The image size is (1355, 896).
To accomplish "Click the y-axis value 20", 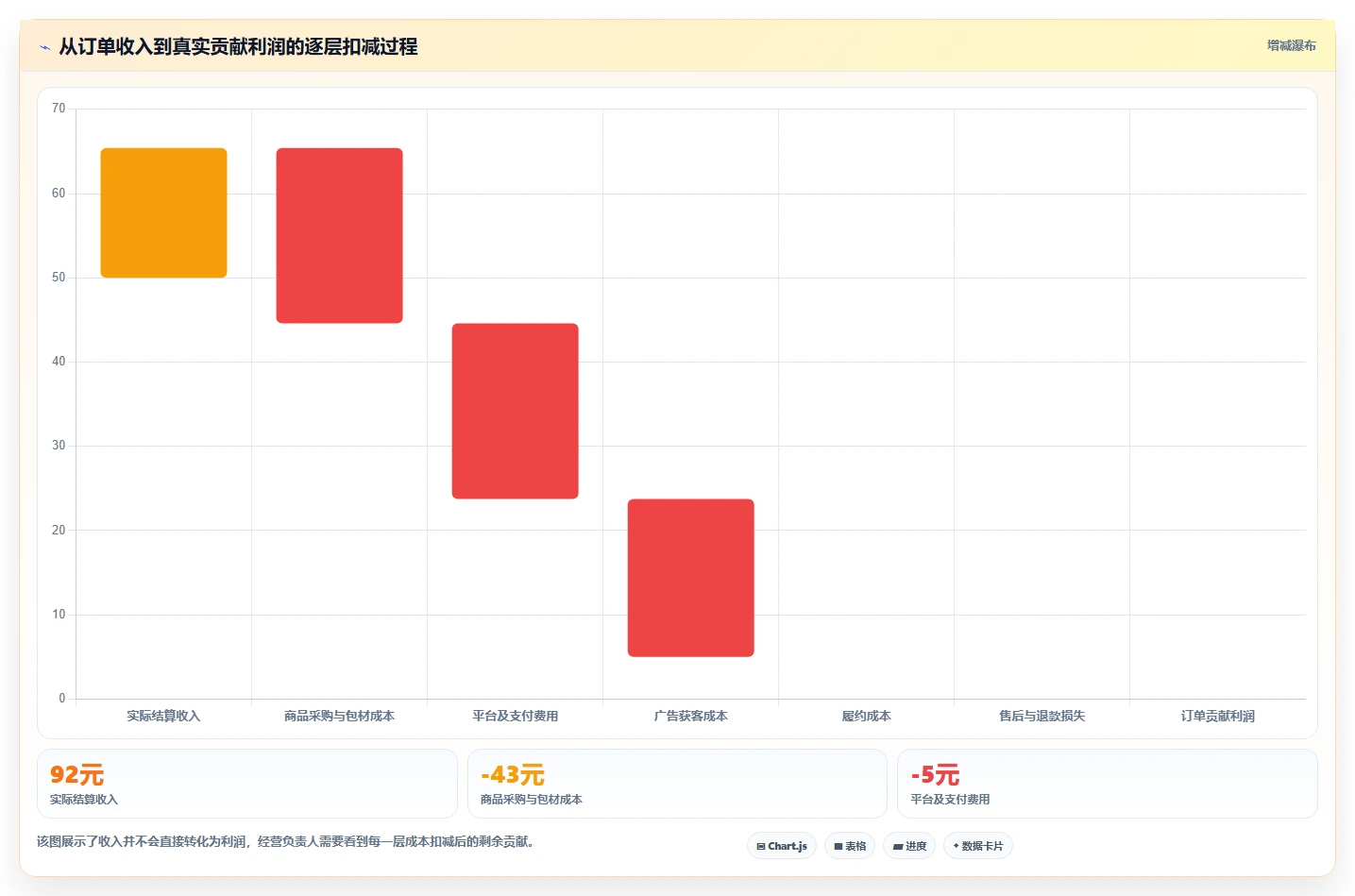I will [59, 531].
